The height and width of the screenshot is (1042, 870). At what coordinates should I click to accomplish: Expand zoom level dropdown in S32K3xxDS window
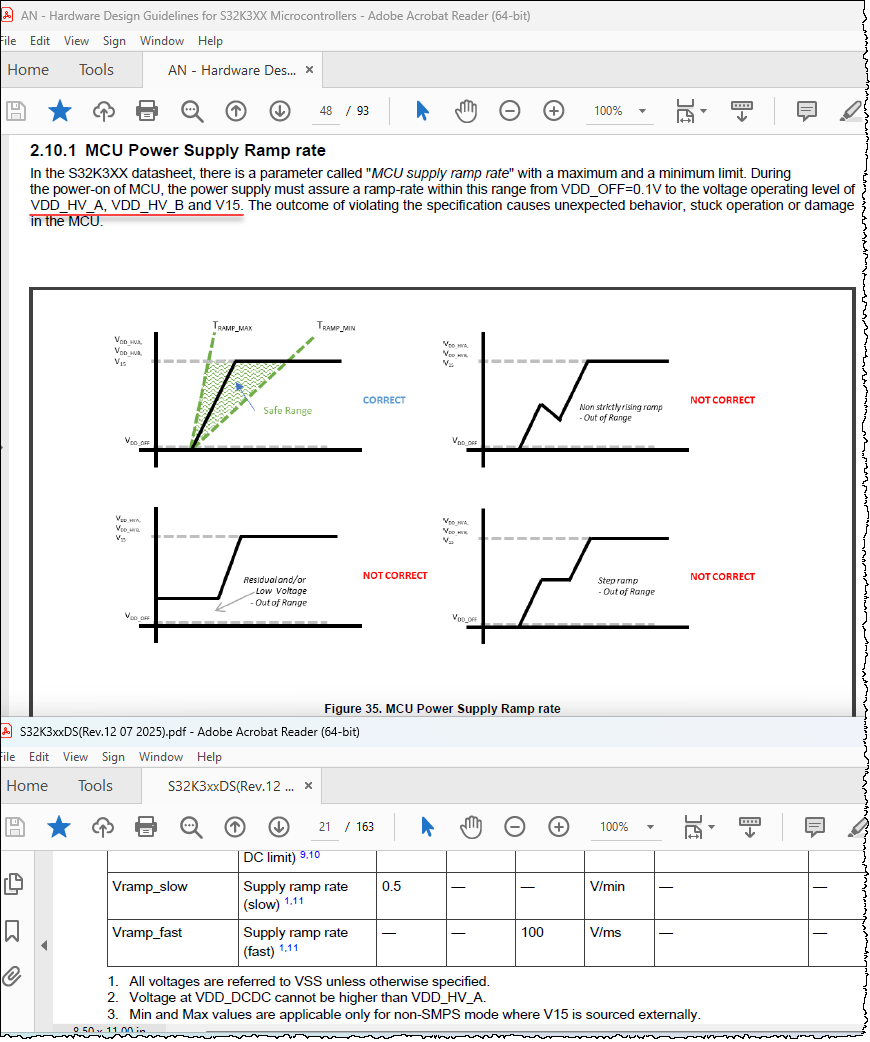click(x=650, y=827)
